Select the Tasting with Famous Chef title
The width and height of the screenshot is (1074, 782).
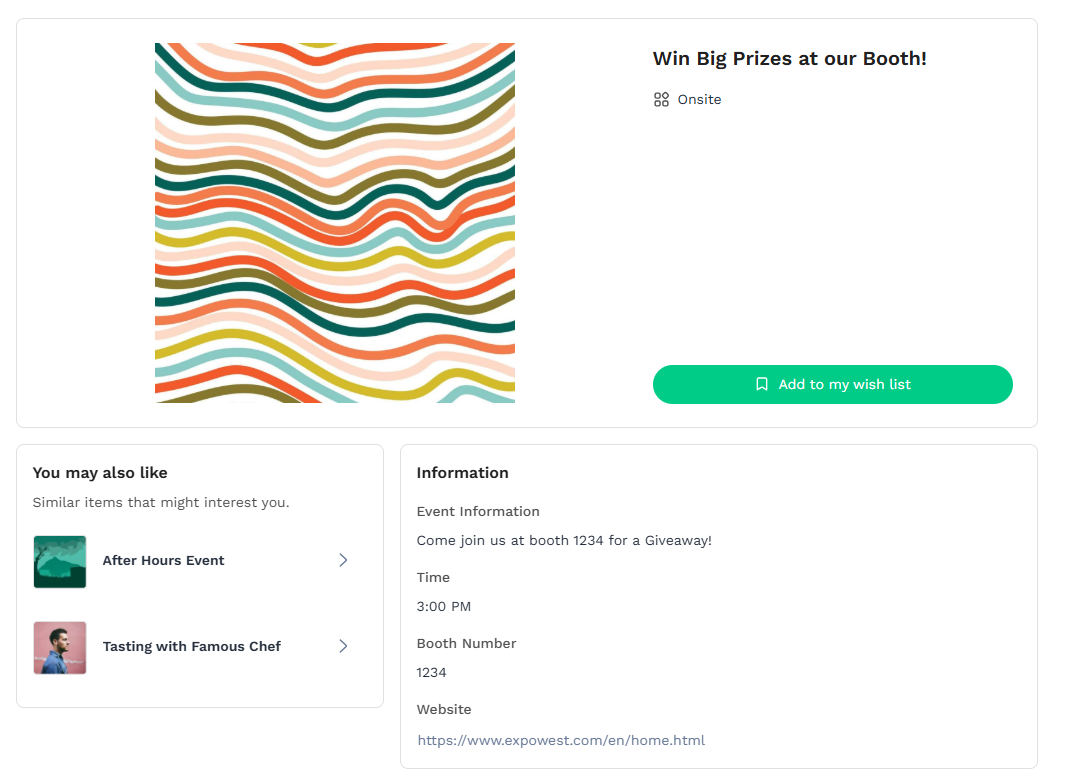[191, 646]
